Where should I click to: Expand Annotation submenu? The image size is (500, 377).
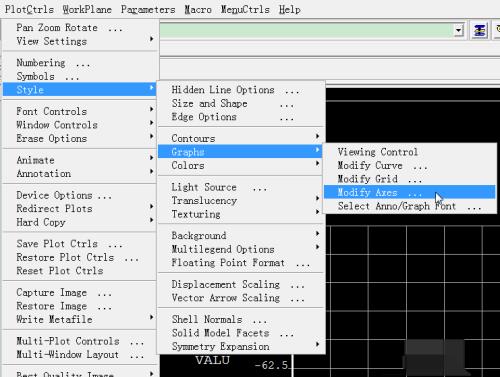(x=79, y=174)
